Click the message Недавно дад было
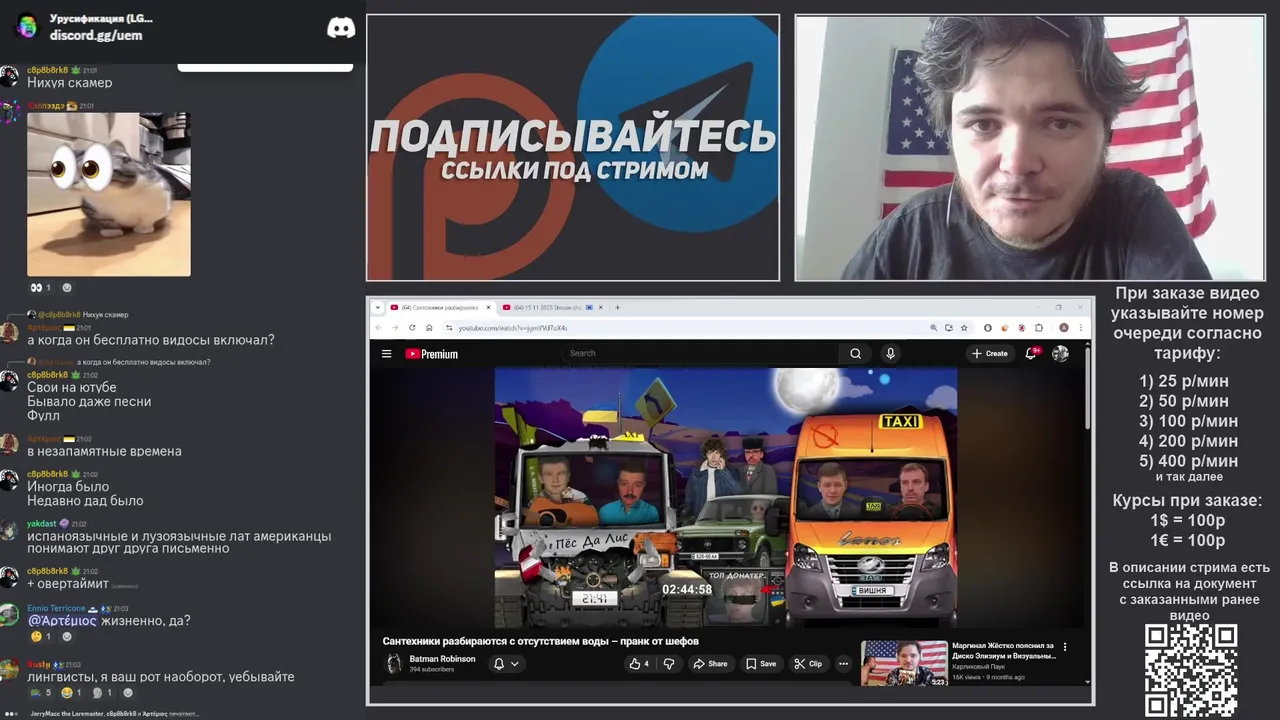 pyautogui.click(x=85, y=501)
